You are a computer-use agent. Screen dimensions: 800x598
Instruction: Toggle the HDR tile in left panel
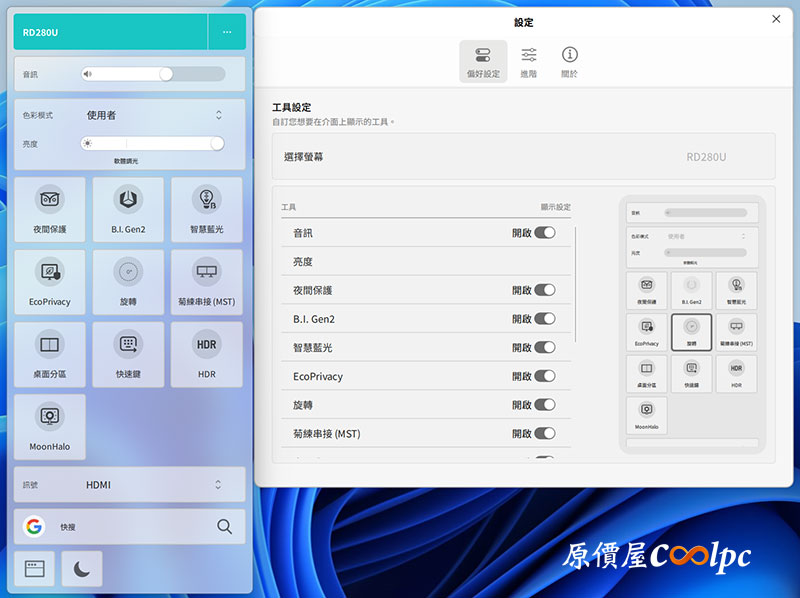point(207,355)
